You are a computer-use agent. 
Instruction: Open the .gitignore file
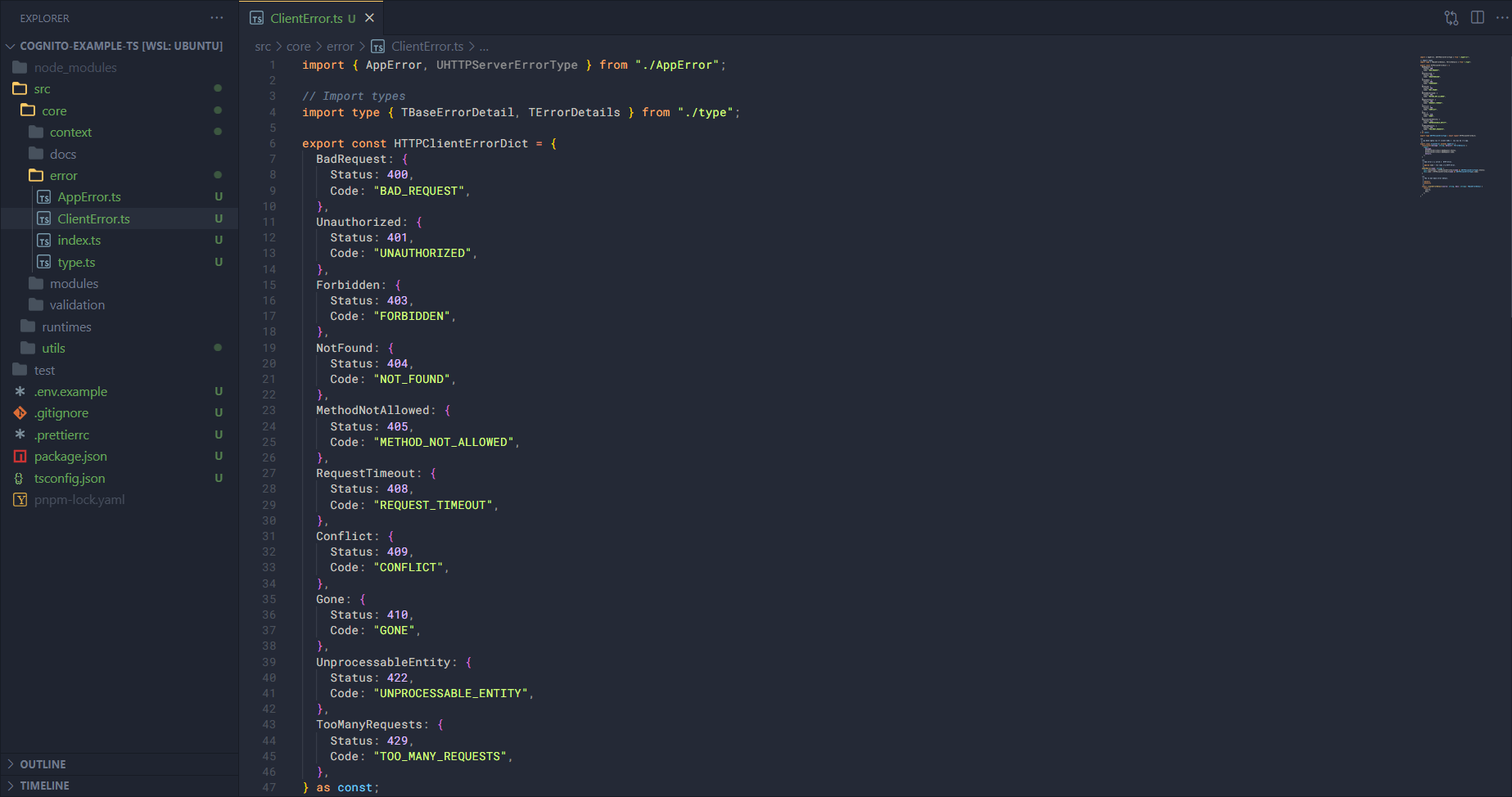(61, 413)
